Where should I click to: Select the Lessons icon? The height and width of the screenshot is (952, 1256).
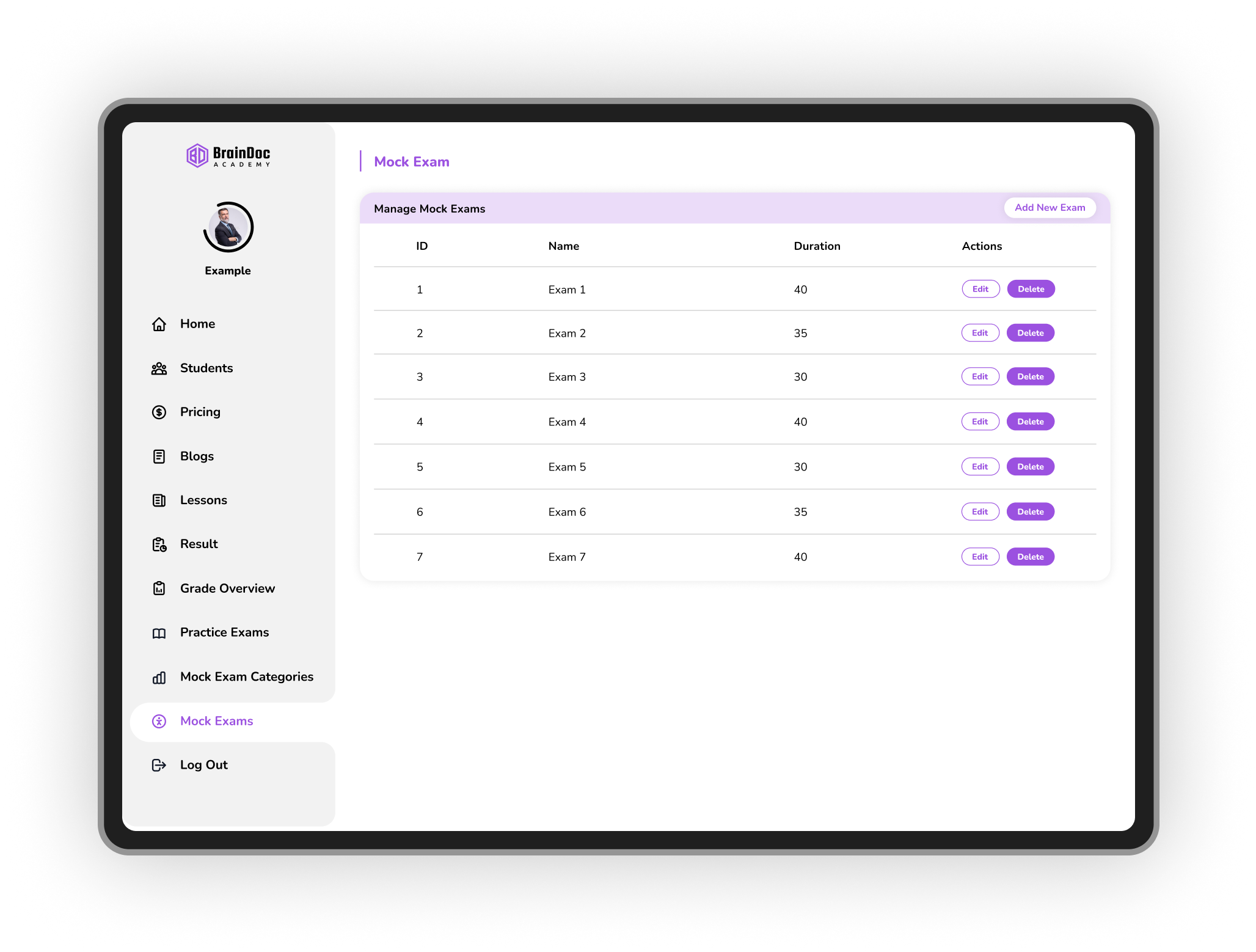tap(159, 500)
